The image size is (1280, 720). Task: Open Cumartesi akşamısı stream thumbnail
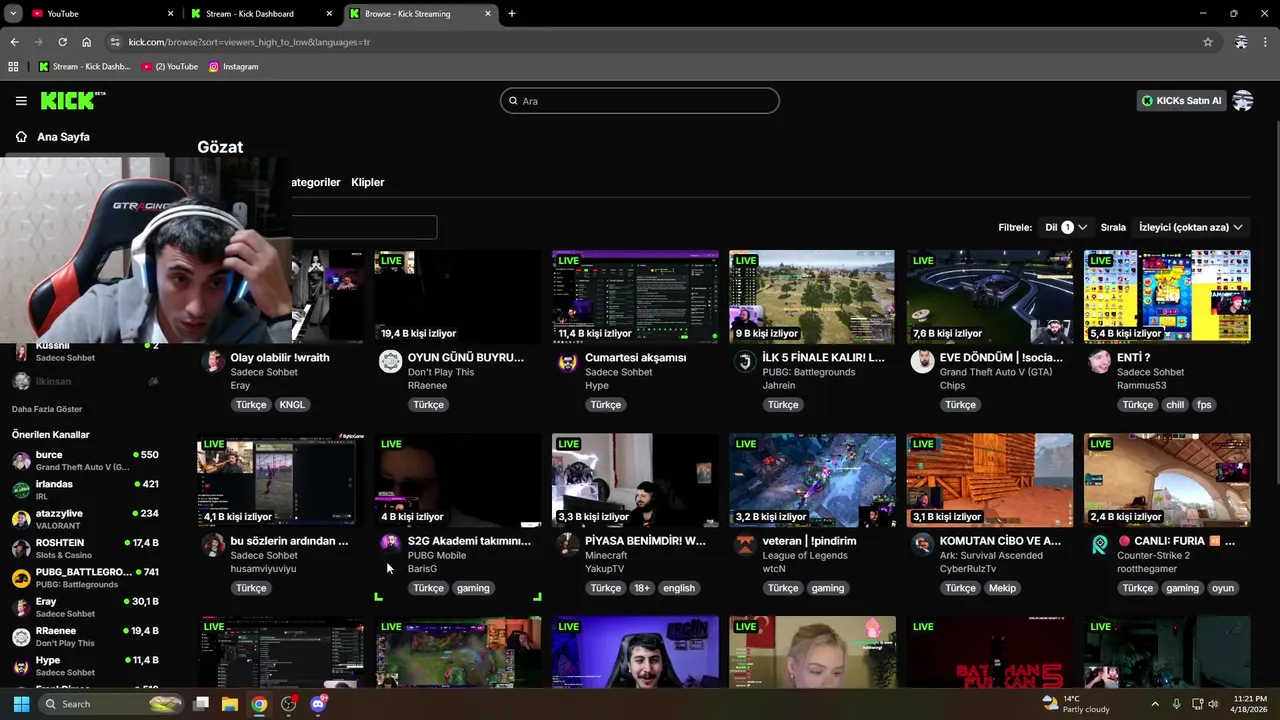635,297
